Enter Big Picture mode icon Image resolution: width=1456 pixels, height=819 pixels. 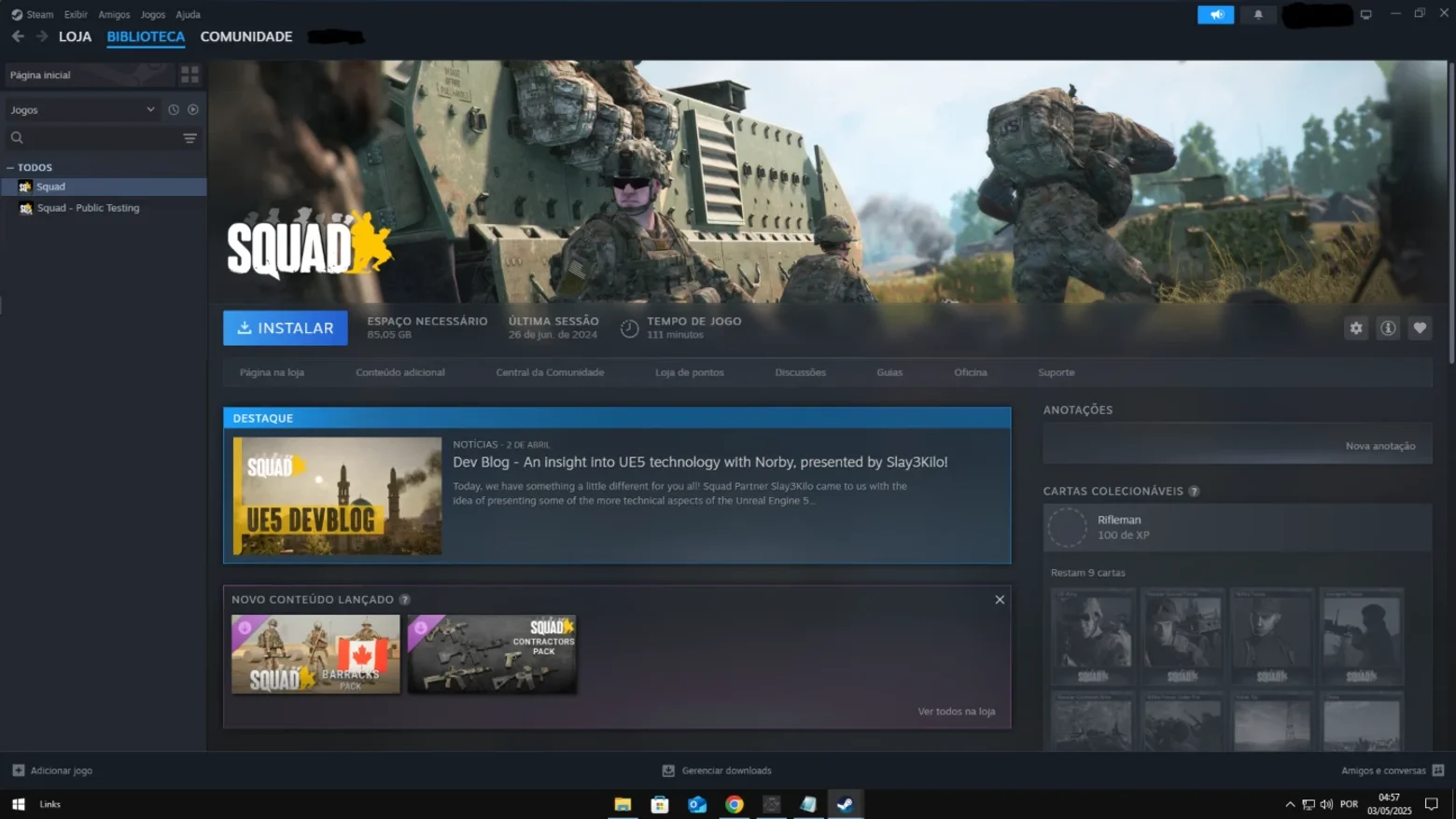click(1365, 15)
